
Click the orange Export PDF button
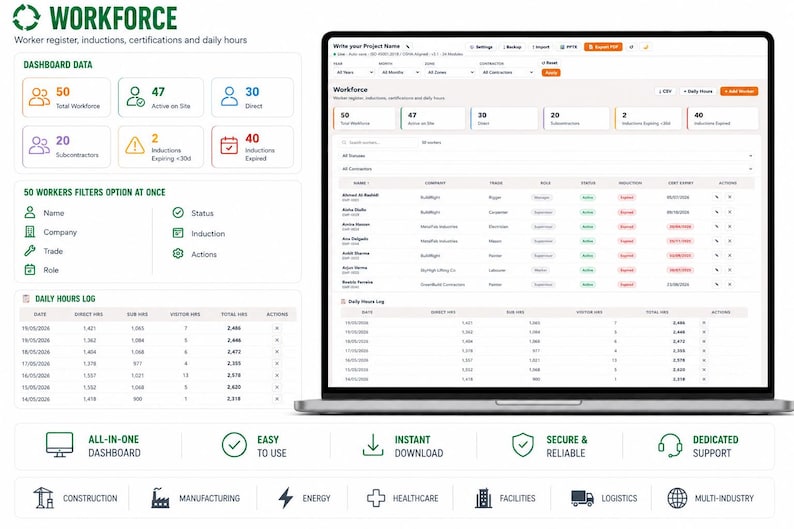603,47
